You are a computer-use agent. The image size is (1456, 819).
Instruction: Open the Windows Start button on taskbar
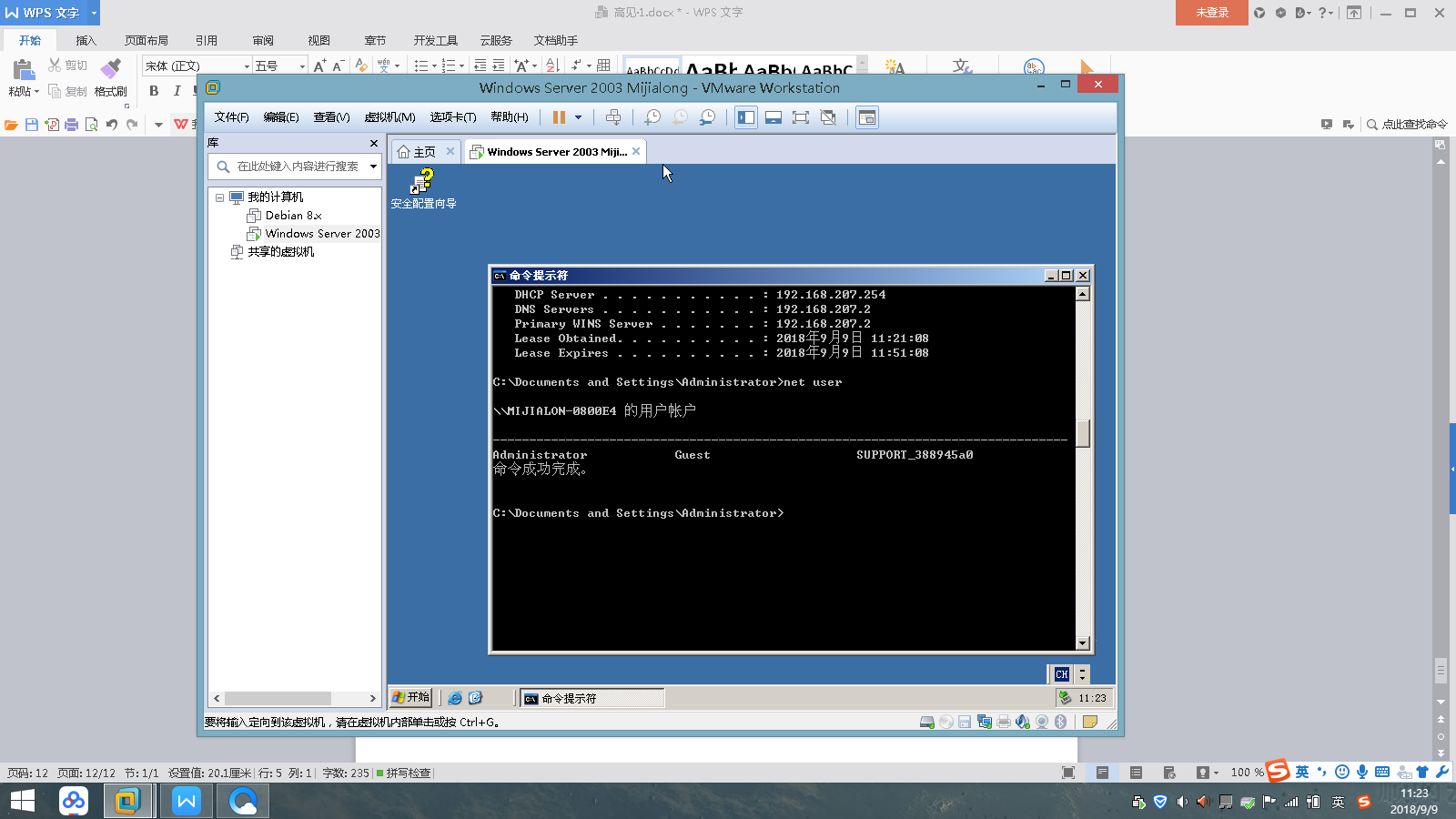[22, 801]
